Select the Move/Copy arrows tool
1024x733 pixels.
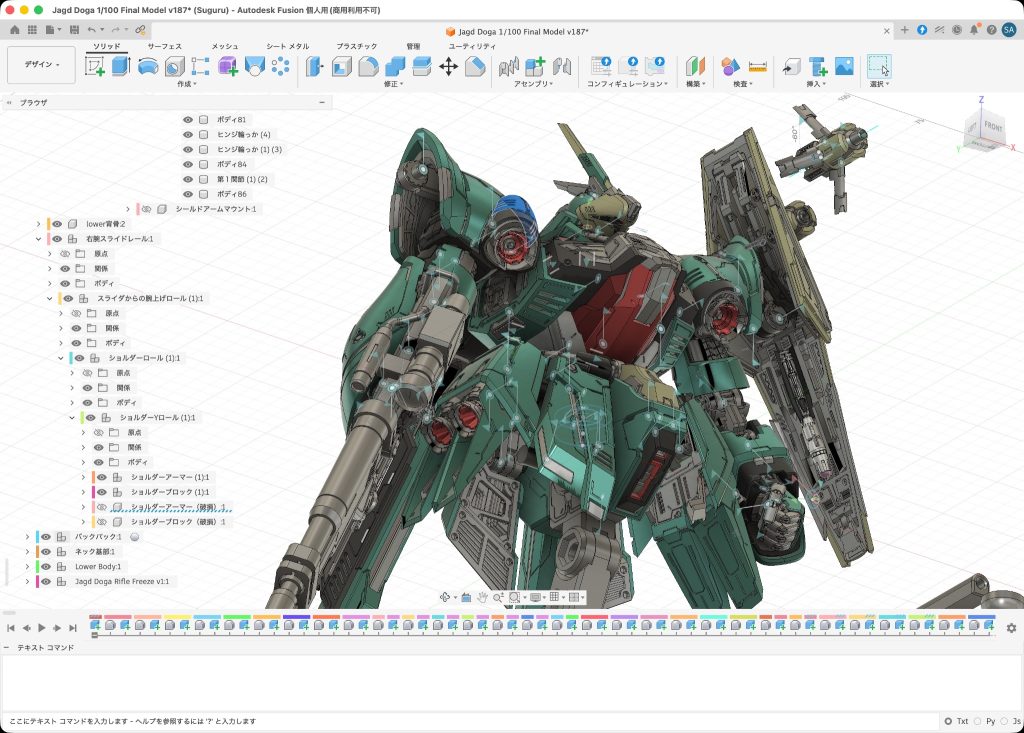[449, 66]
